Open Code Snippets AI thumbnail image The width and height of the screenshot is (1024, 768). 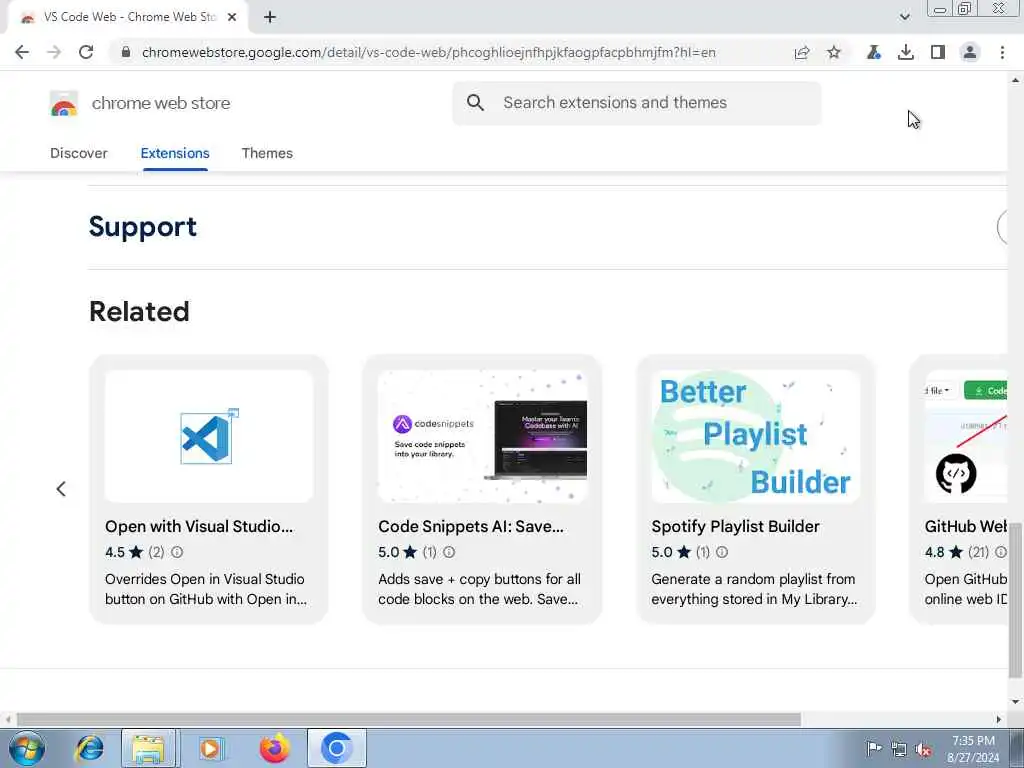pos(482,436)
